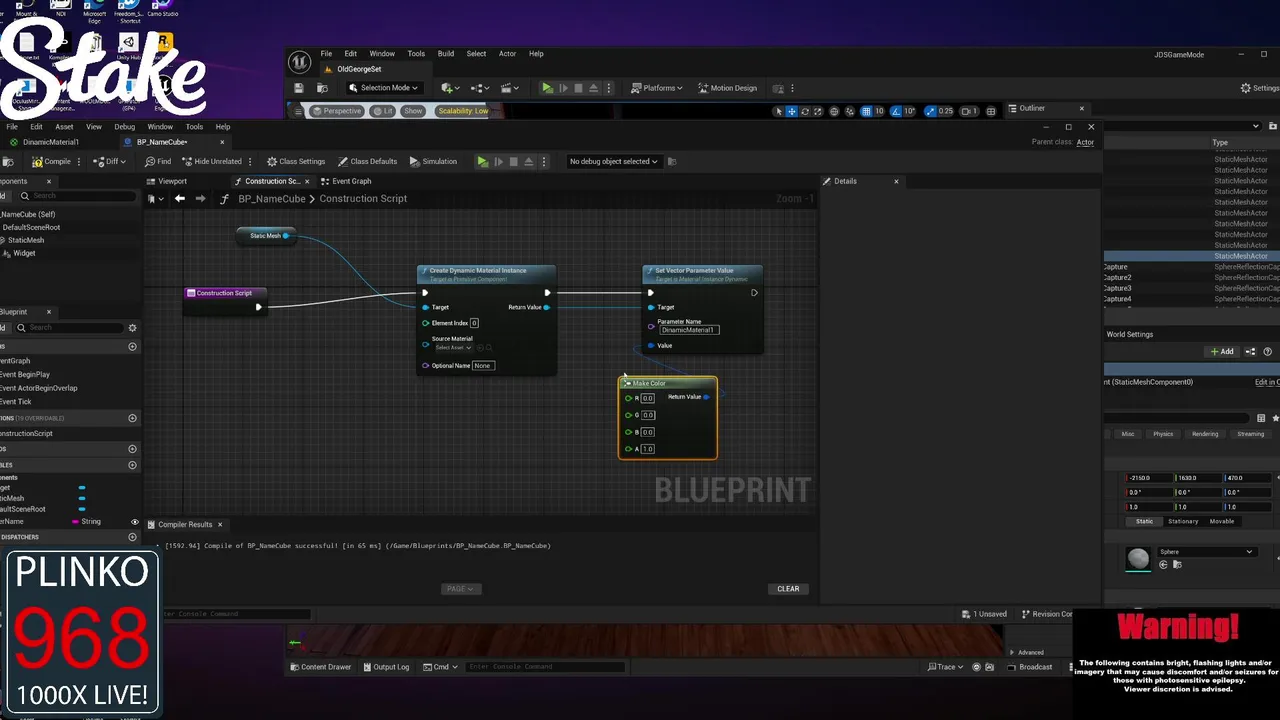Add a new graph via plus icon
Image resolution: width=1280 pixels, height=720 pixels.
[132, 346]
